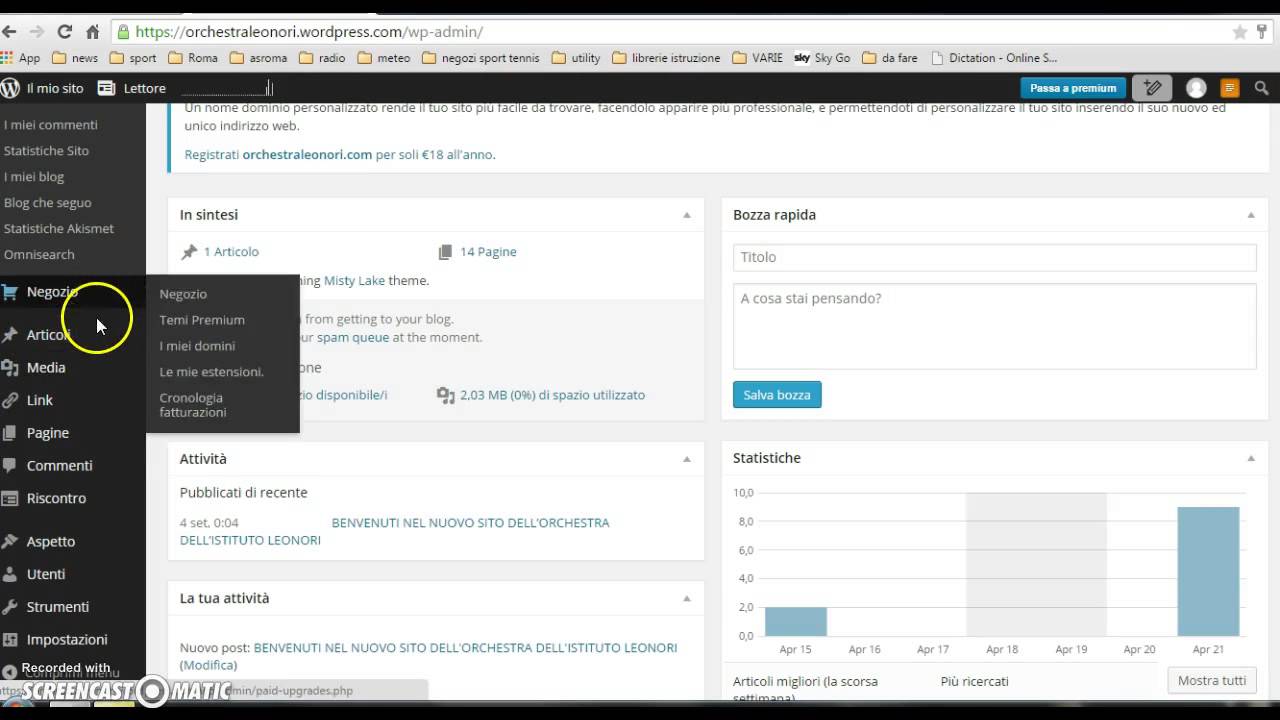Collapse La tua attività panel
Screen dimensions: 1280x720
click(687, 598)
